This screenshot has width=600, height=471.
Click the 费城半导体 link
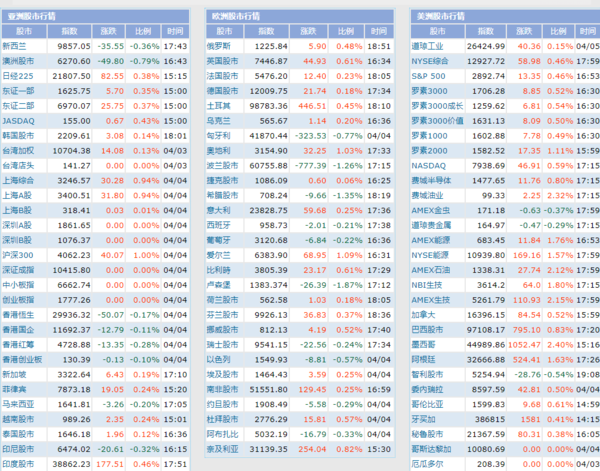point(431,181)
